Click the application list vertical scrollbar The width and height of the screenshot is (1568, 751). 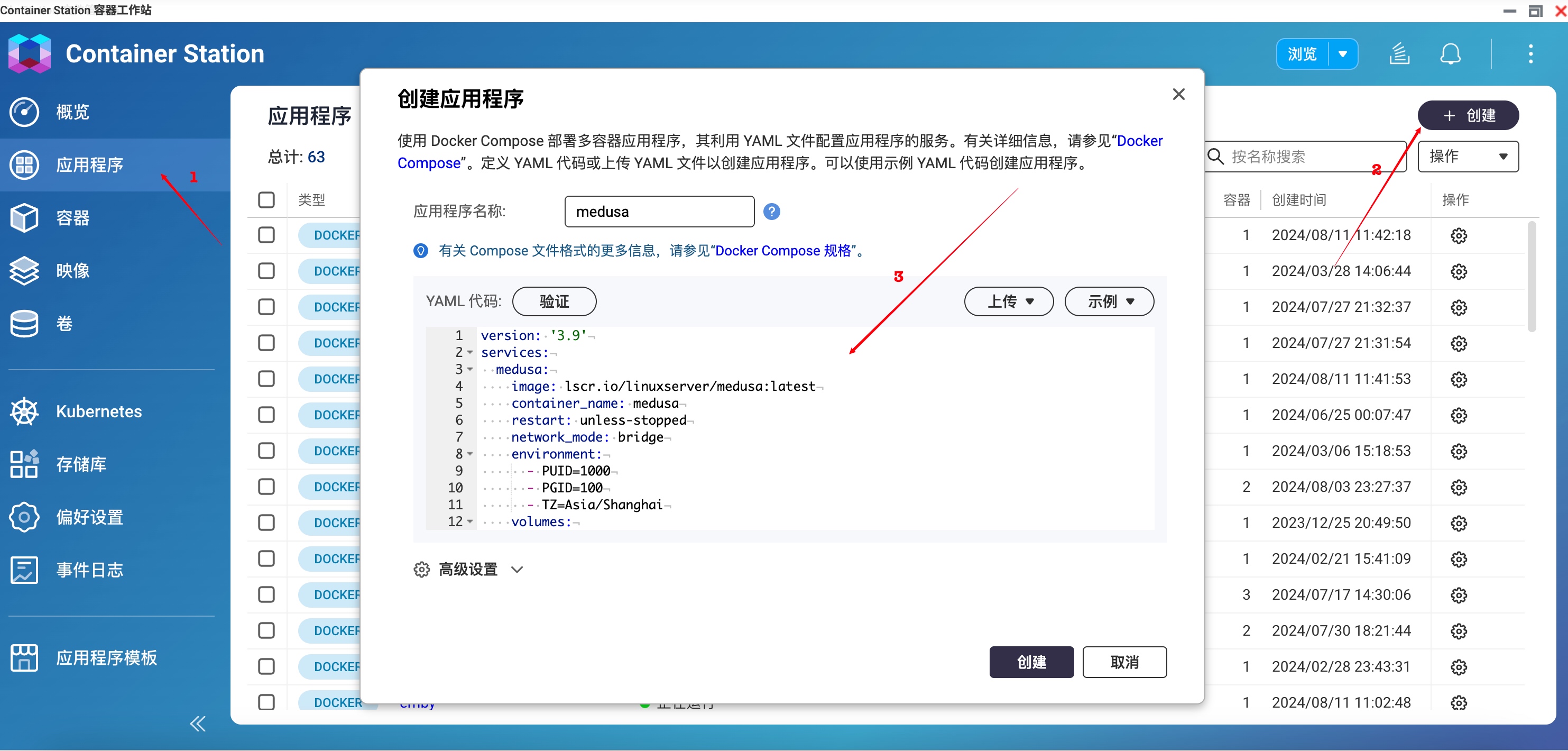pyautogui.click(x=1532, y=277)
